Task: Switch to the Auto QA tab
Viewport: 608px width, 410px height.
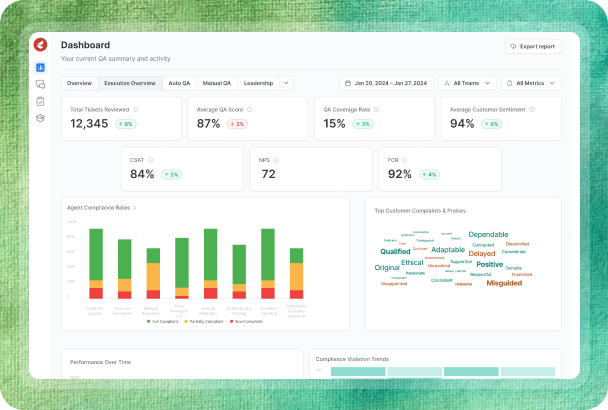Action: coord(179,83)
